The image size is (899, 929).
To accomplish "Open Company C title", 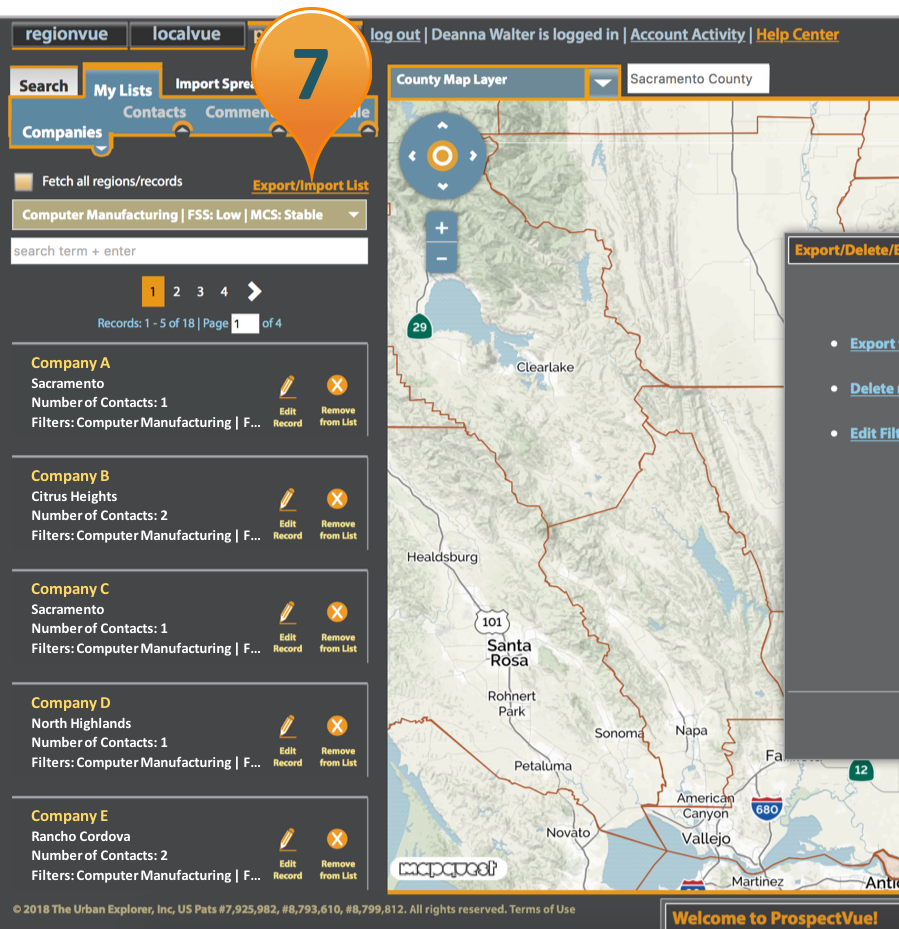I will [70, 589].
